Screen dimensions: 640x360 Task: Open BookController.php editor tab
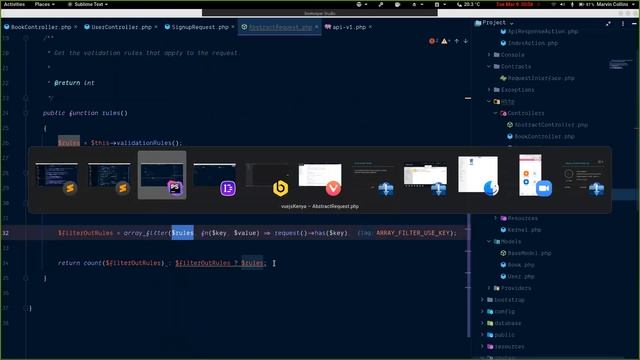[x=41, y=27]
